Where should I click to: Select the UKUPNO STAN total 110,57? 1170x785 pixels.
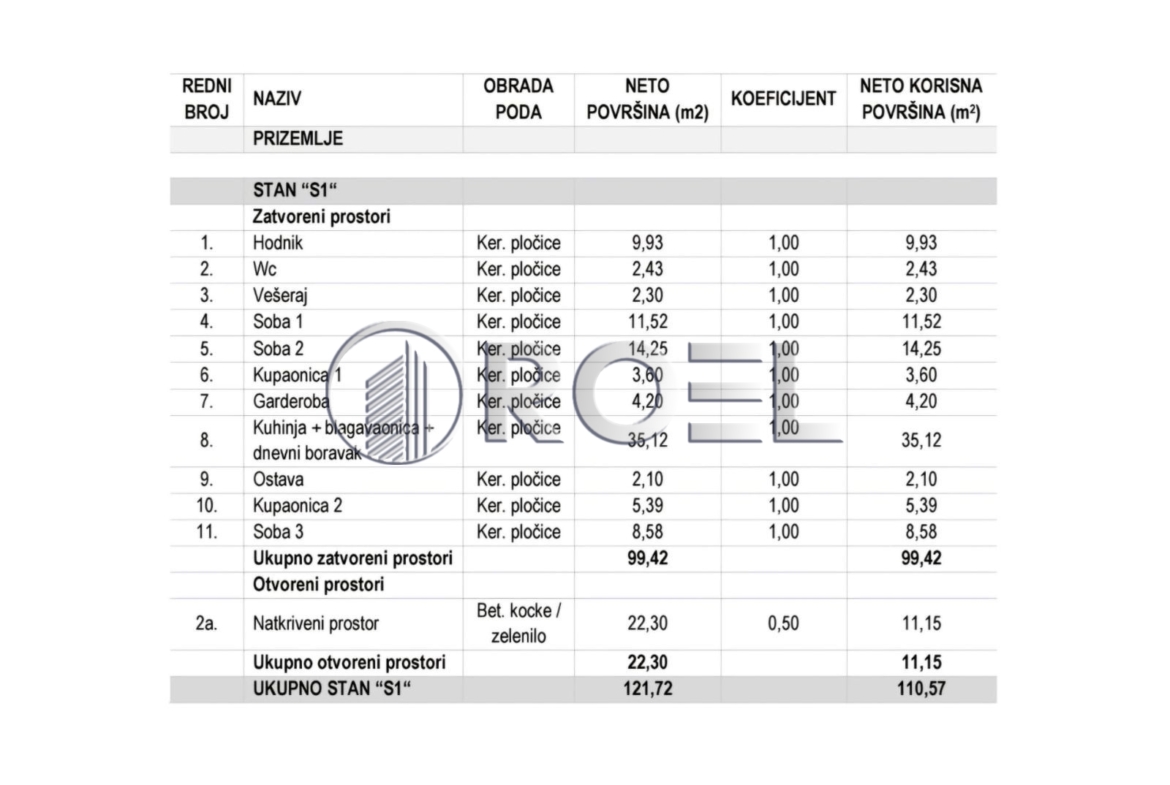pyautogui.click(x=921, y=689)
